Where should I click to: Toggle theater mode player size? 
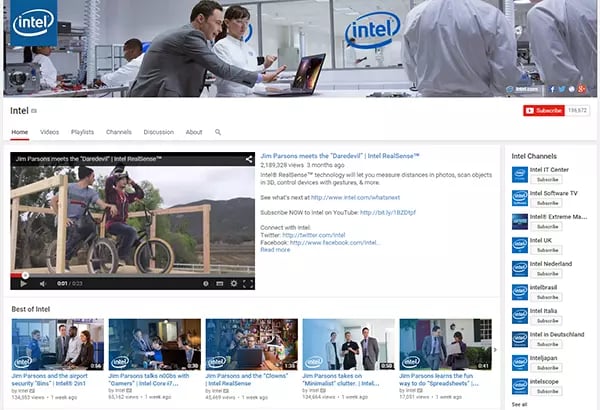(x=220, y=284)
